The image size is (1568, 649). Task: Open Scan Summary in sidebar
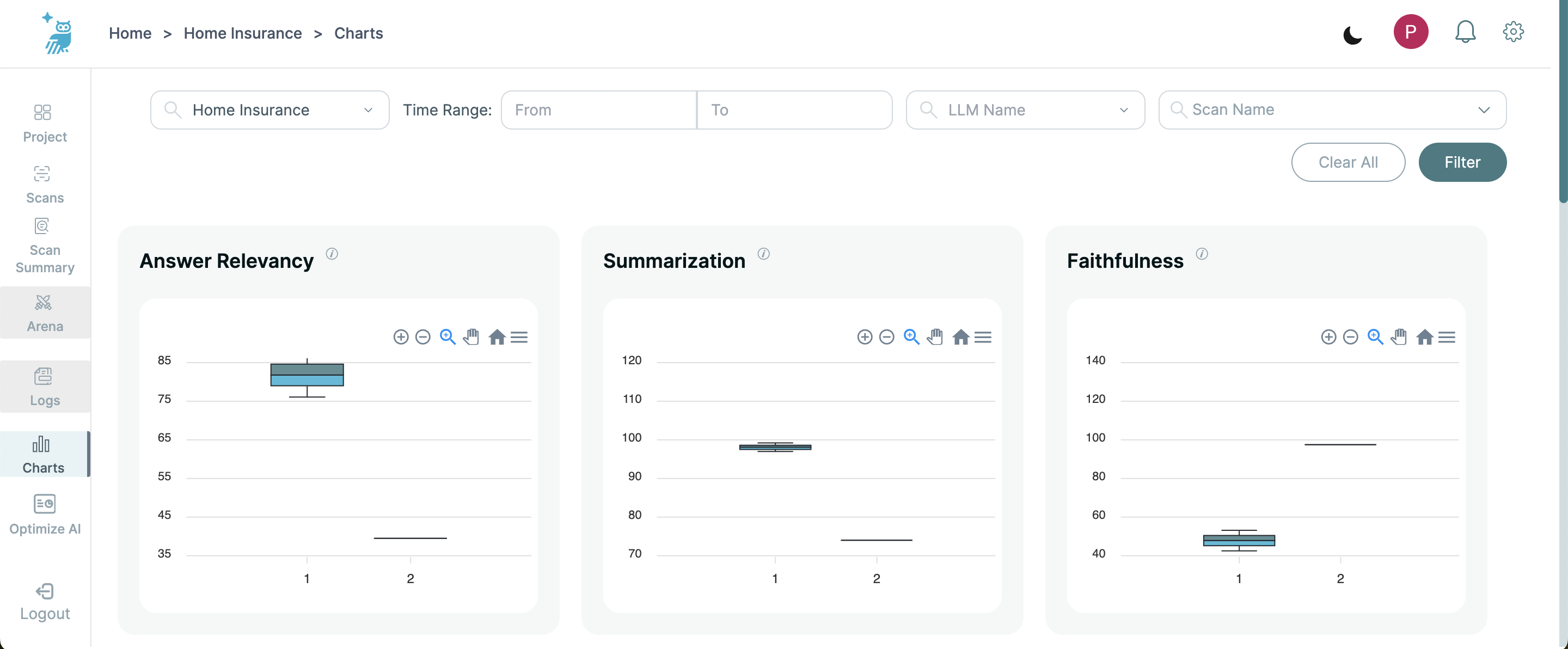coord(45,247)
